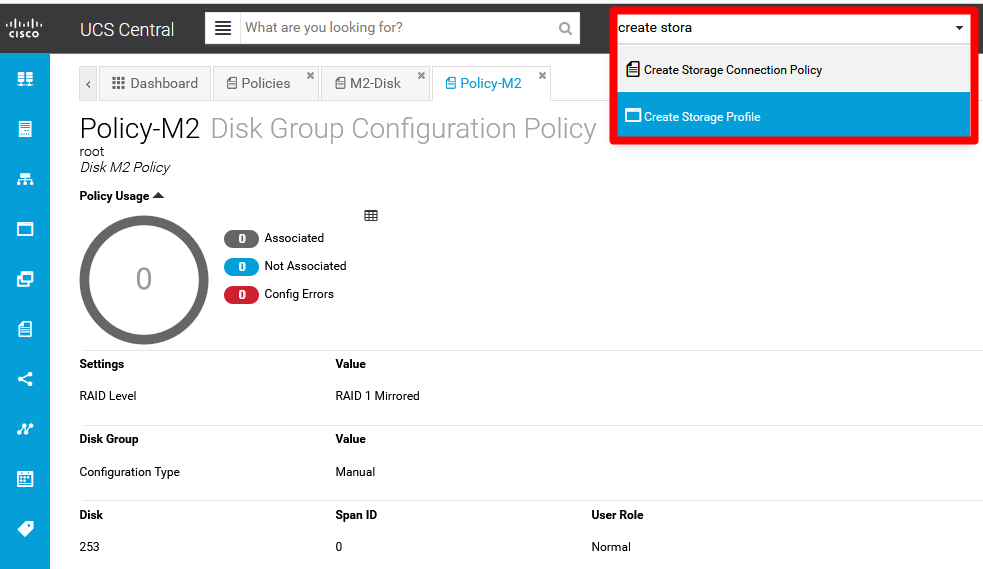Click the search magnifier icon
The width and height of the screenshot is (983, 569).
pos(565,29)
